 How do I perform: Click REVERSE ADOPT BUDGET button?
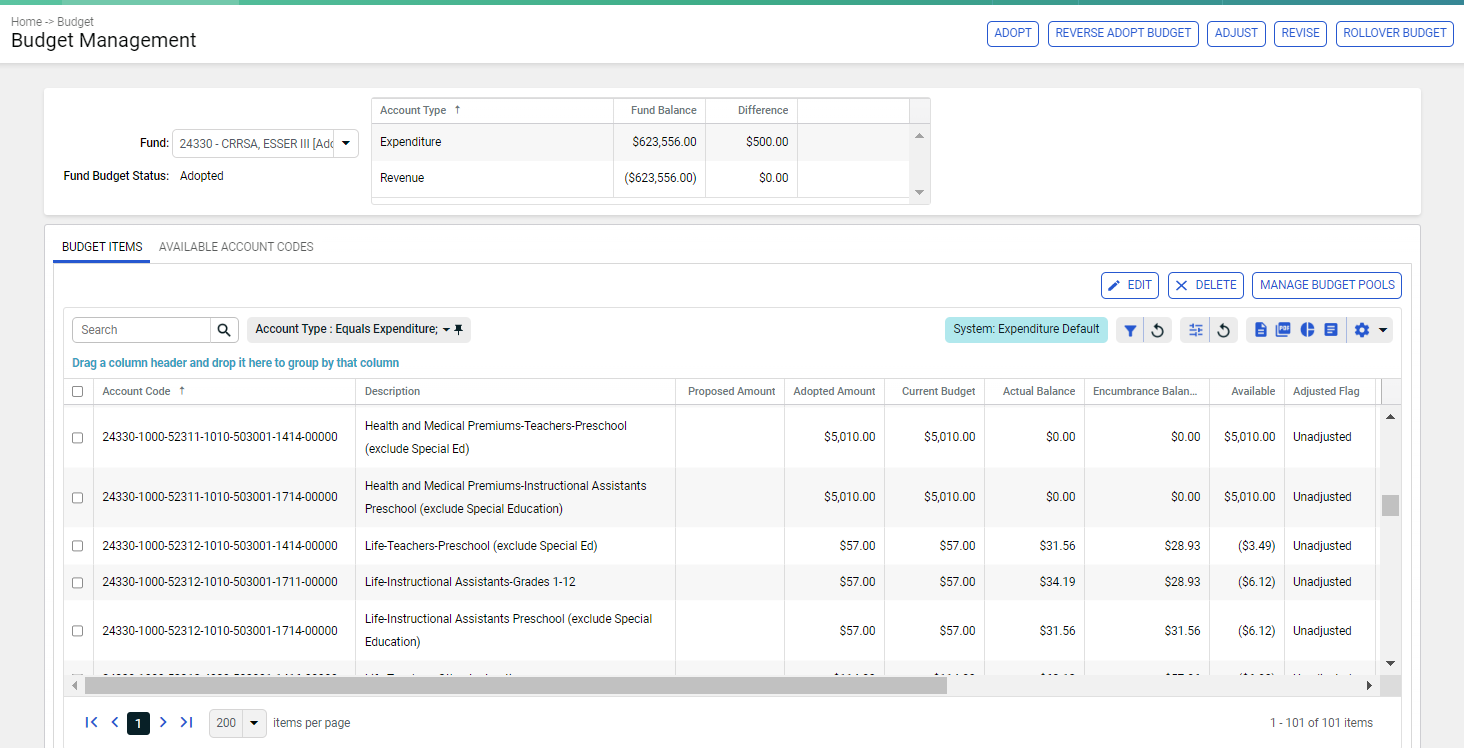click(x=1123, y=33)
